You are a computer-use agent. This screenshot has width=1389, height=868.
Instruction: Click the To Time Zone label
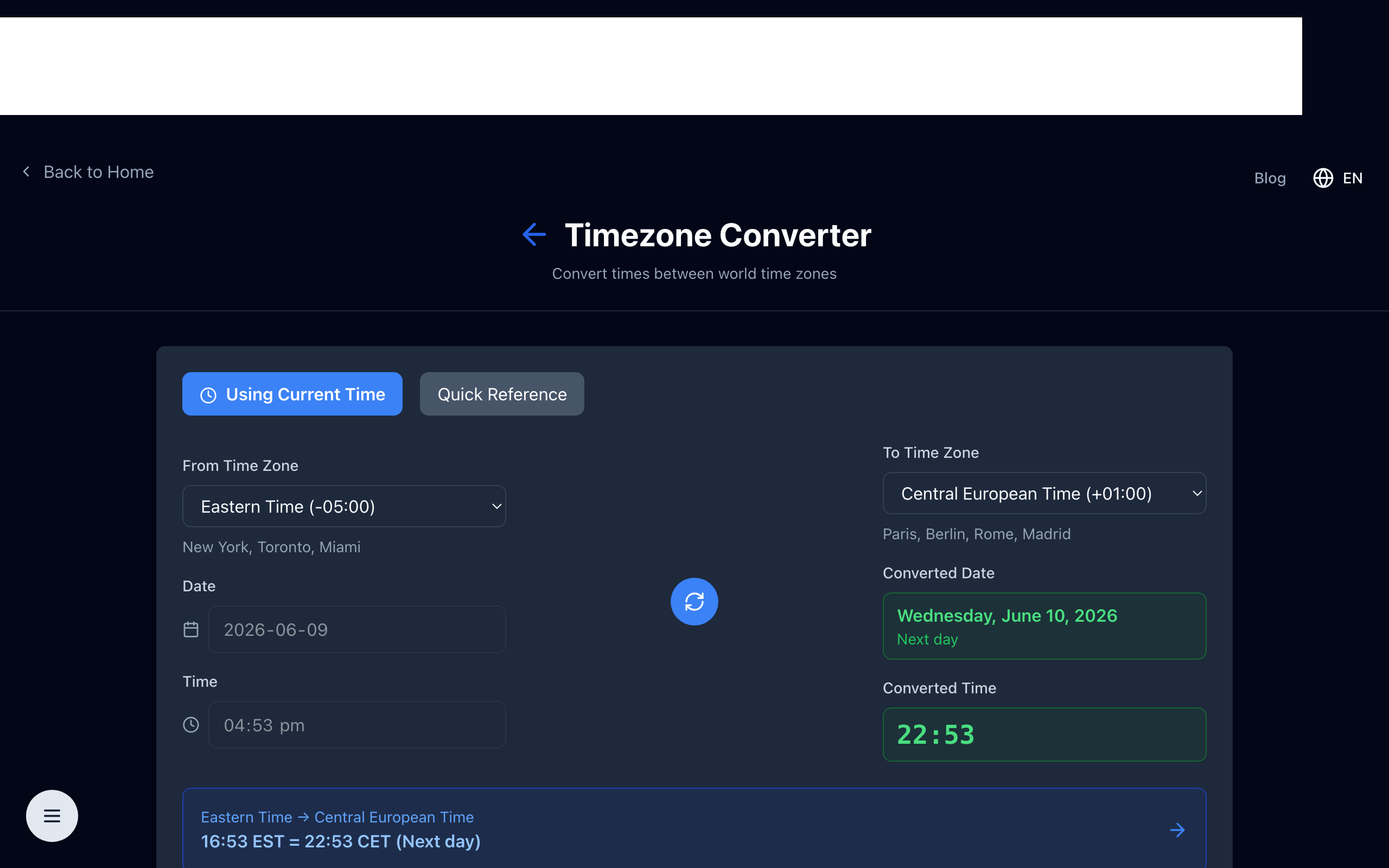[931, 452]
